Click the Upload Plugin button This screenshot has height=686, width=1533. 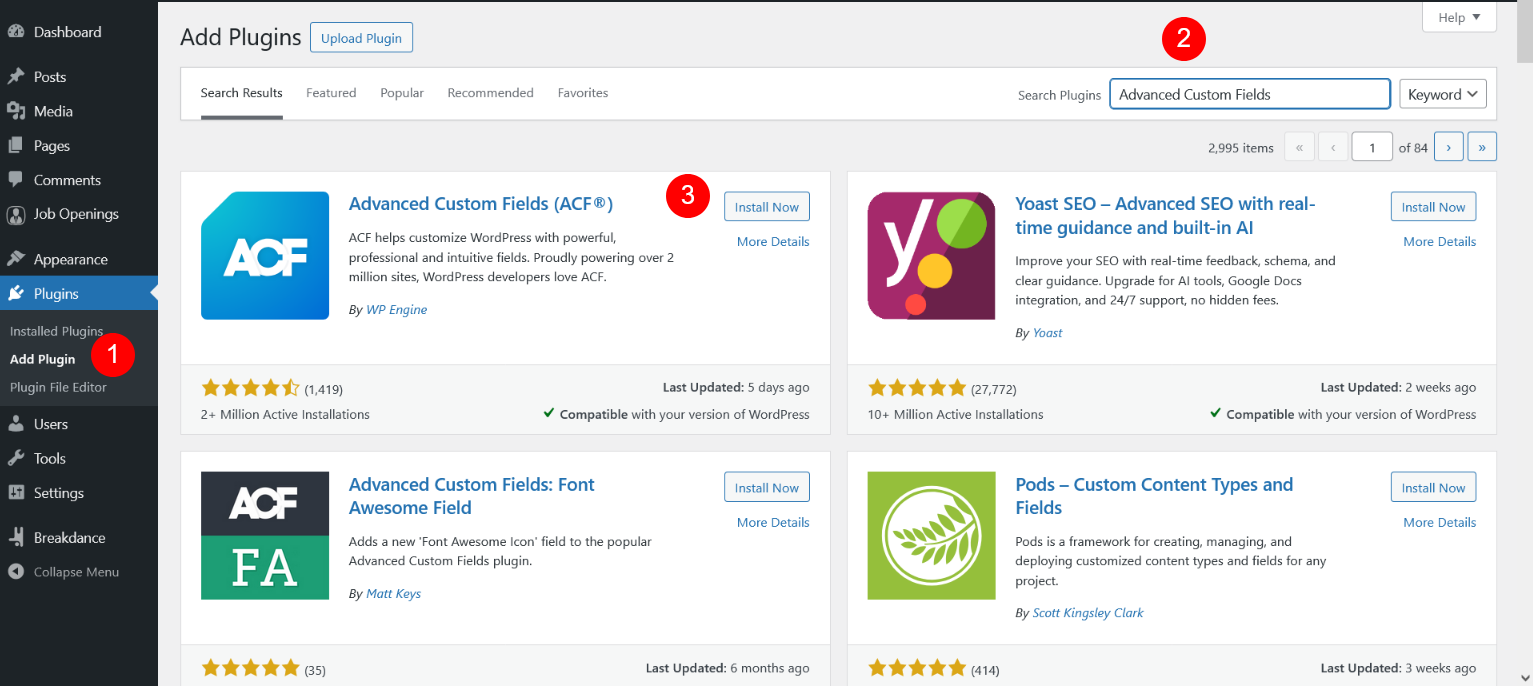(361, 38)
